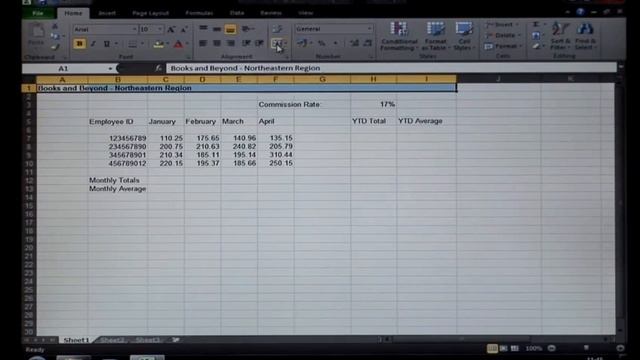Click the Clear eraser icon in Editing

[x=536, y=47]
